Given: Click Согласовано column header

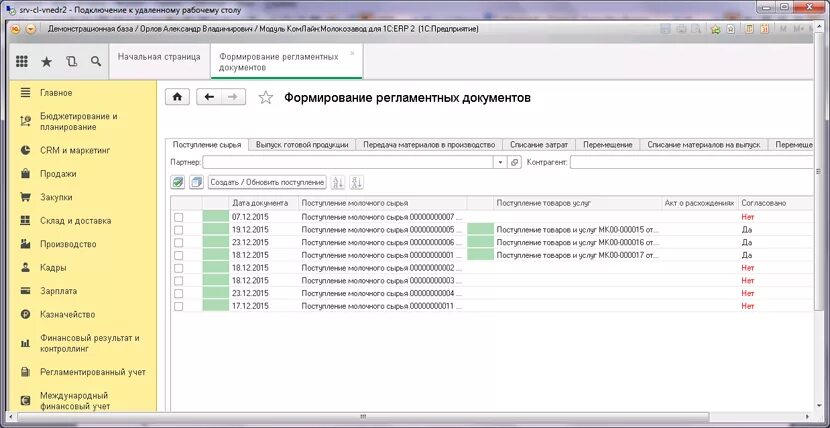Looking at the screenshot, I should coord(775,203).
